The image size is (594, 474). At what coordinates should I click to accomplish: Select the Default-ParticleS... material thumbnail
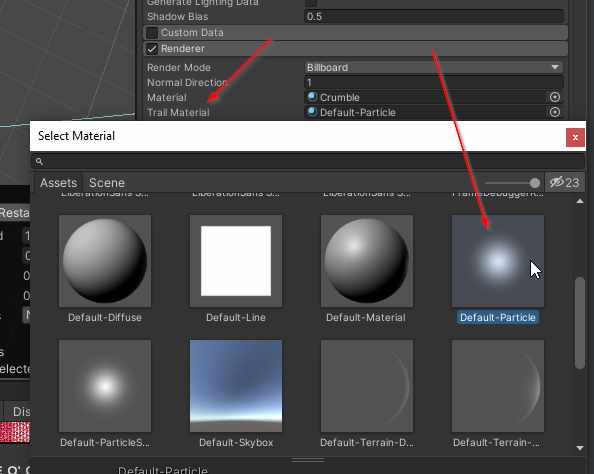(x=105, y=386)
